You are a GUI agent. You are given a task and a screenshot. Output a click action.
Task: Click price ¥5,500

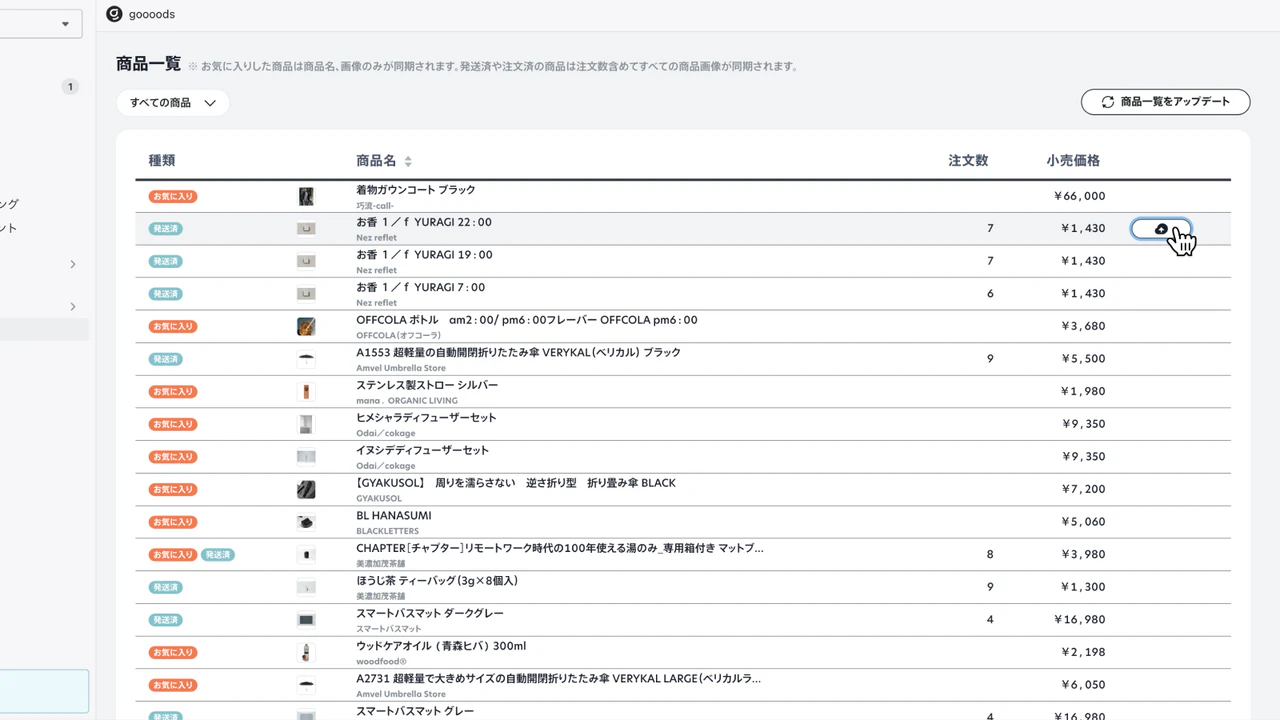coord(1082,359)
